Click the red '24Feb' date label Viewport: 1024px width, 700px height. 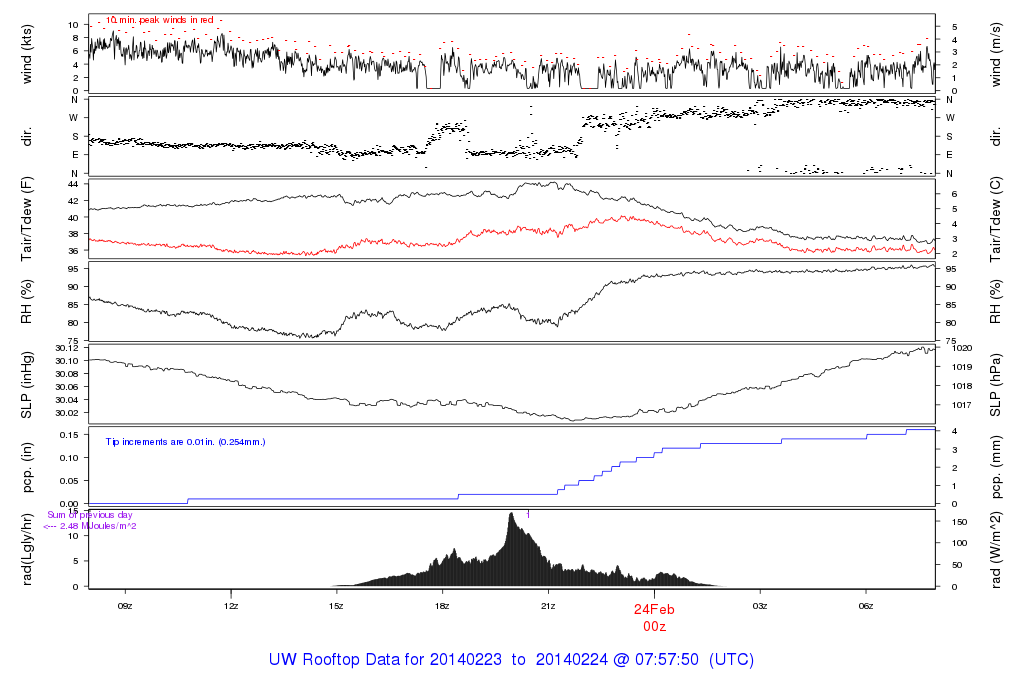coord(654,609)
